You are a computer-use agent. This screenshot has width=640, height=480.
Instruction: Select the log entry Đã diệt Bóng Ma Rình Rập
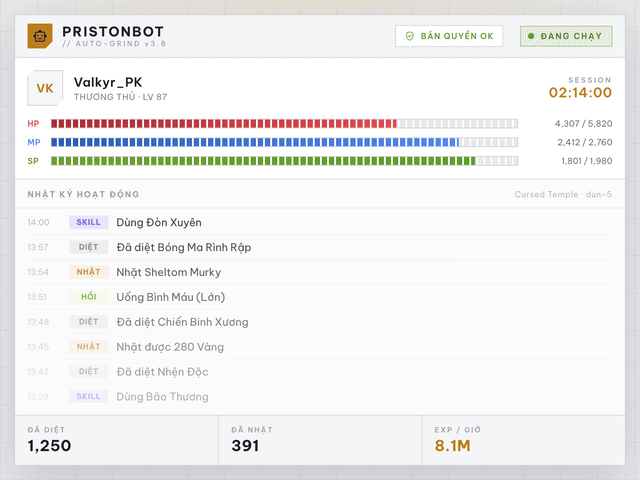(x=320, y=247)
